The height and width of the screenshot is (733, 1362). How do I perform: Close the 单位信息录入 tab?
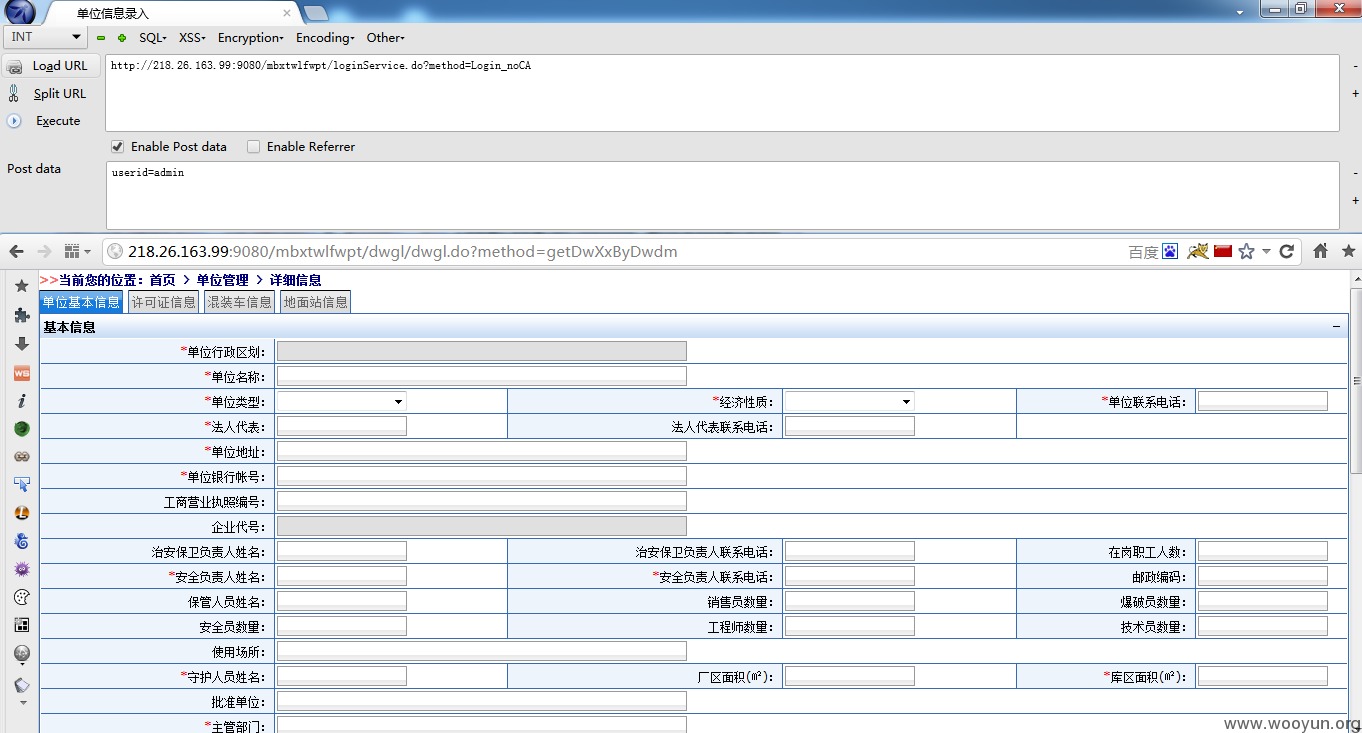[287, 13]
